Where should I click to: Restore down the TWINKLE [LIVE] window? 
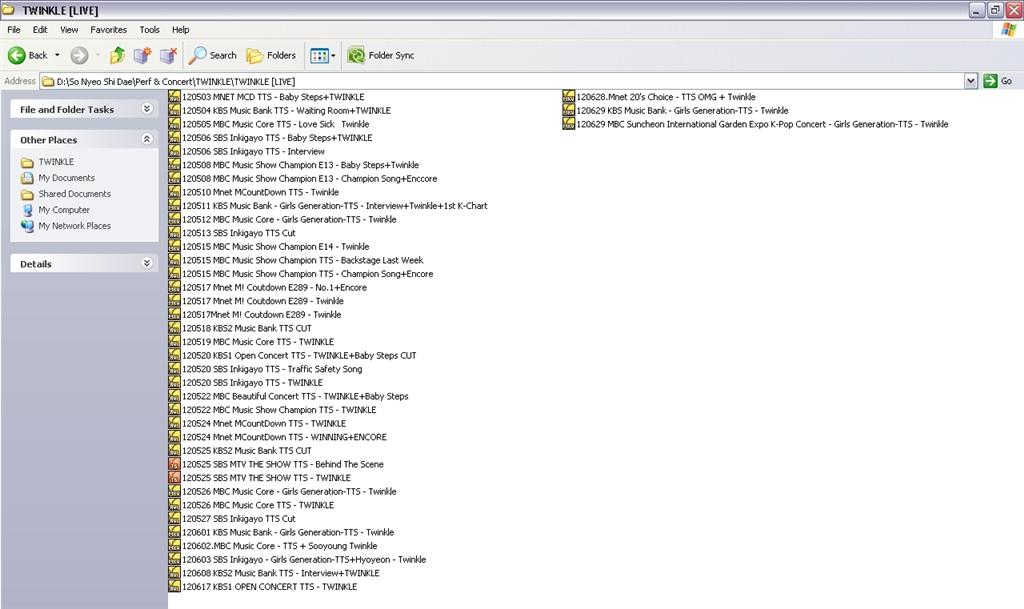point(995,10)
